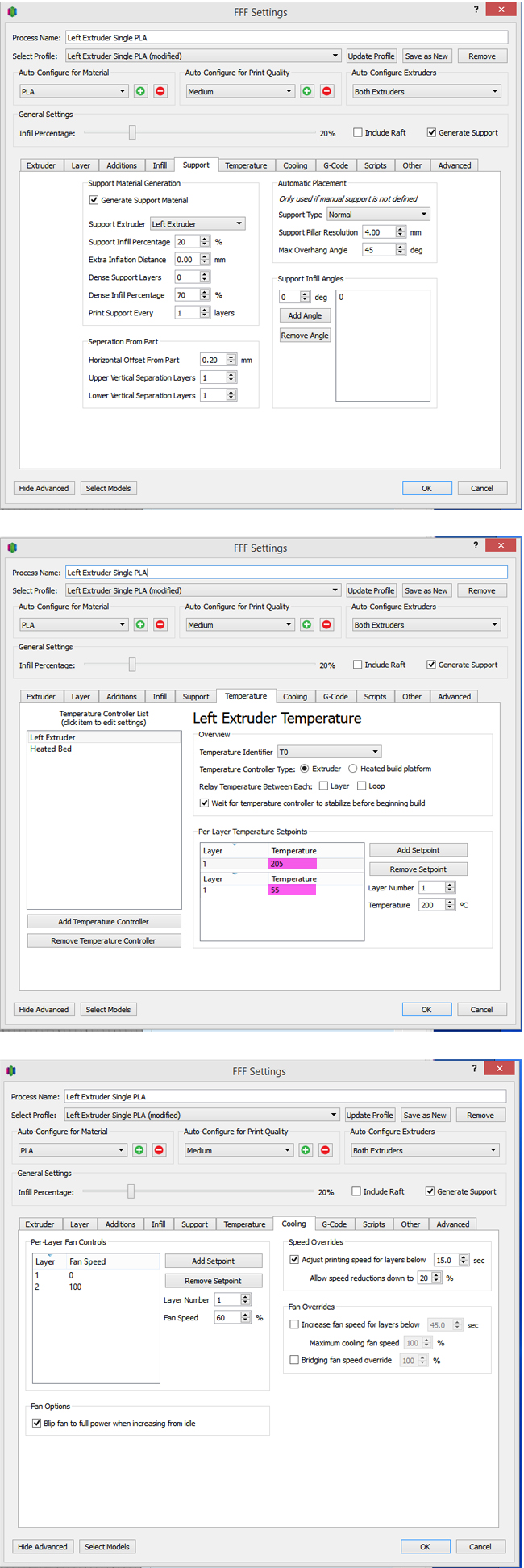Toggle Blip fan to full power checkbox

click(36, 1424)
